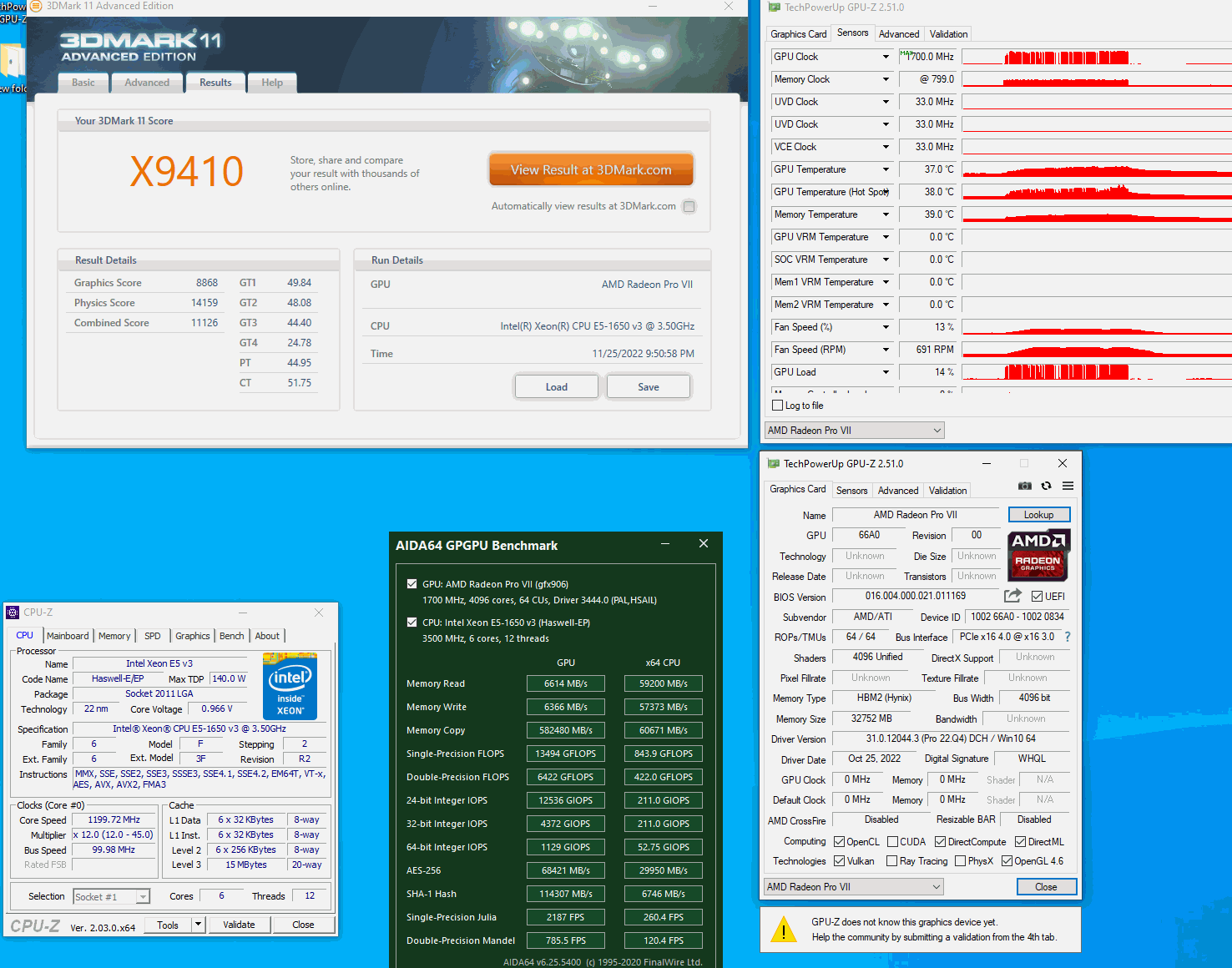This screenshot has height=968, width=1232.
Task: Click View Result at 3DMark.com button
Action: pos(591,169)
